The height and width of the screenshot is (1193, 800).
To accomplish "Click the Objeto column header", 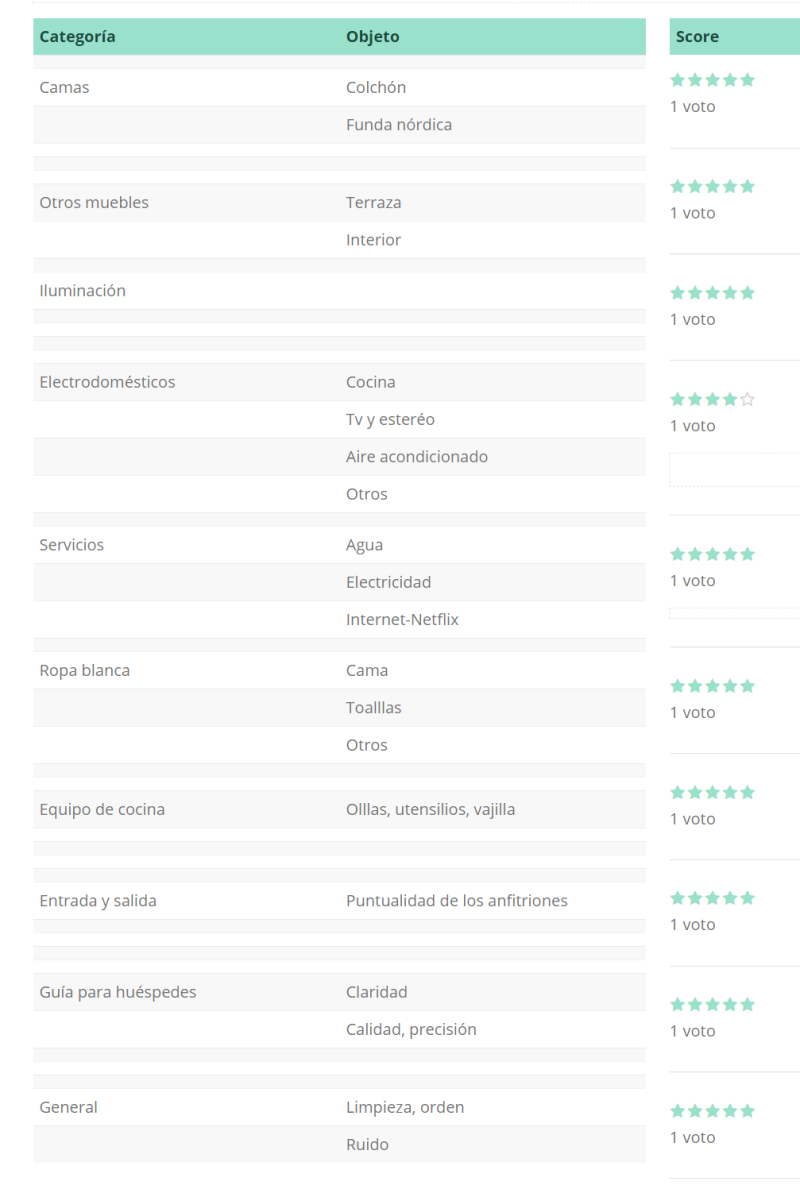I will [372, 37].
